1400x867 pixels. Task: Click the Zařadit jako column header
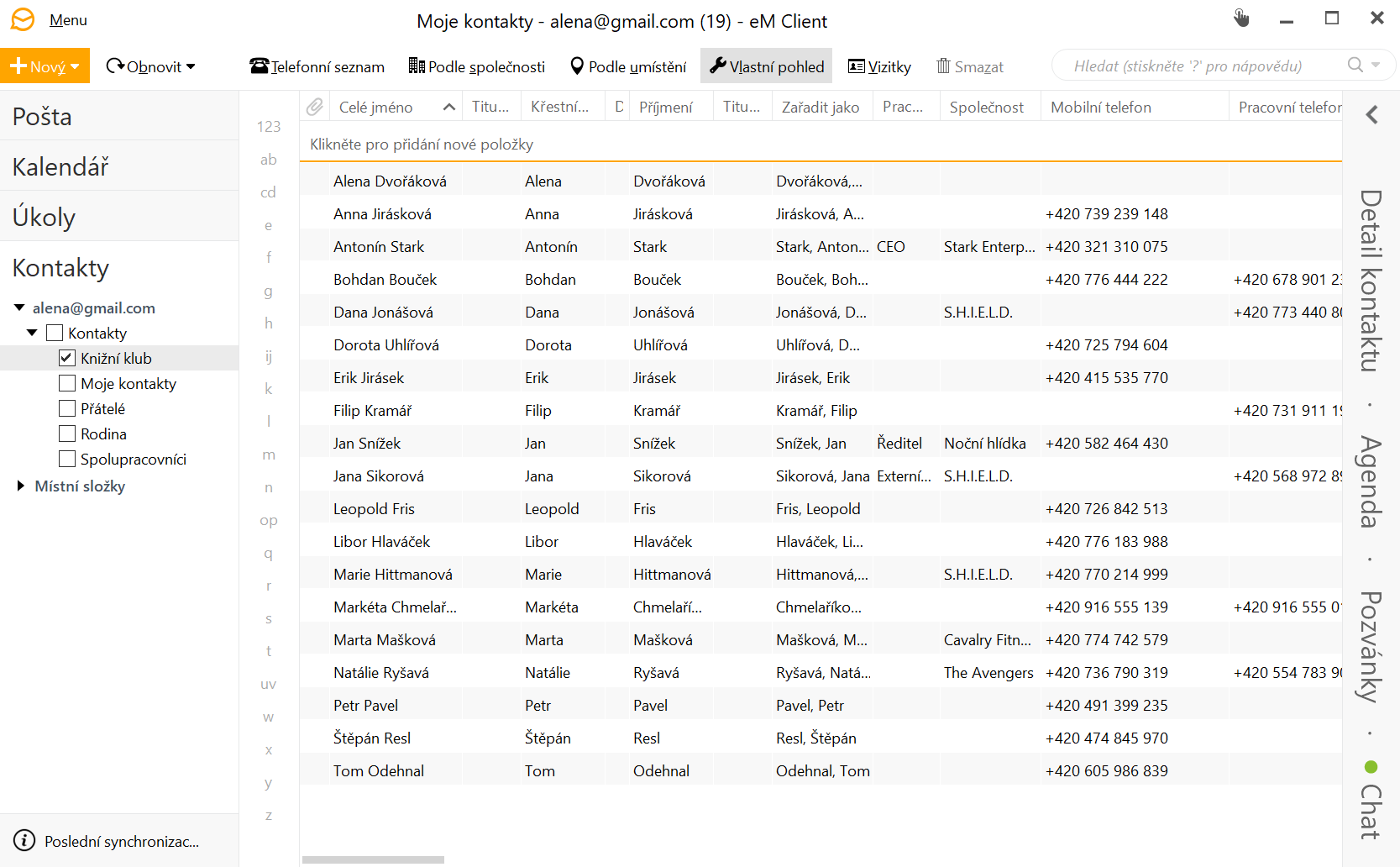coord(822,107)
